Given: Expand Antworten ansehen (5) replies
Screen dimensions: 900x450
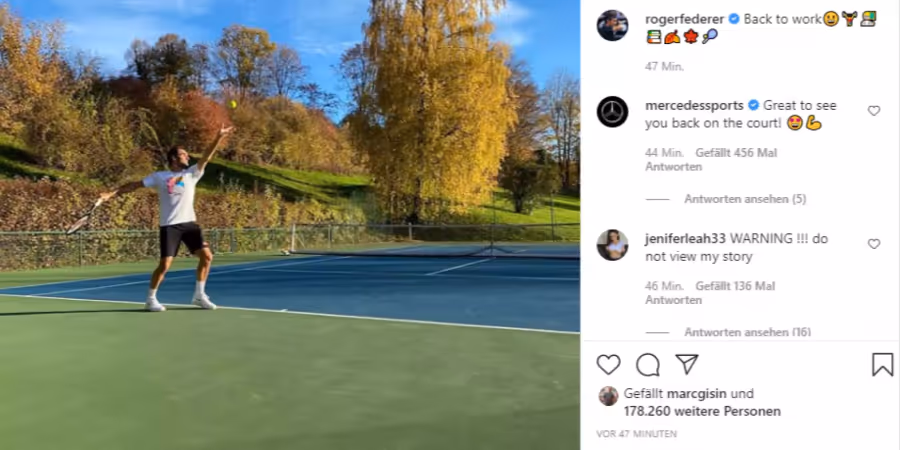Looking at the screenshot, I should coord(745,199).
